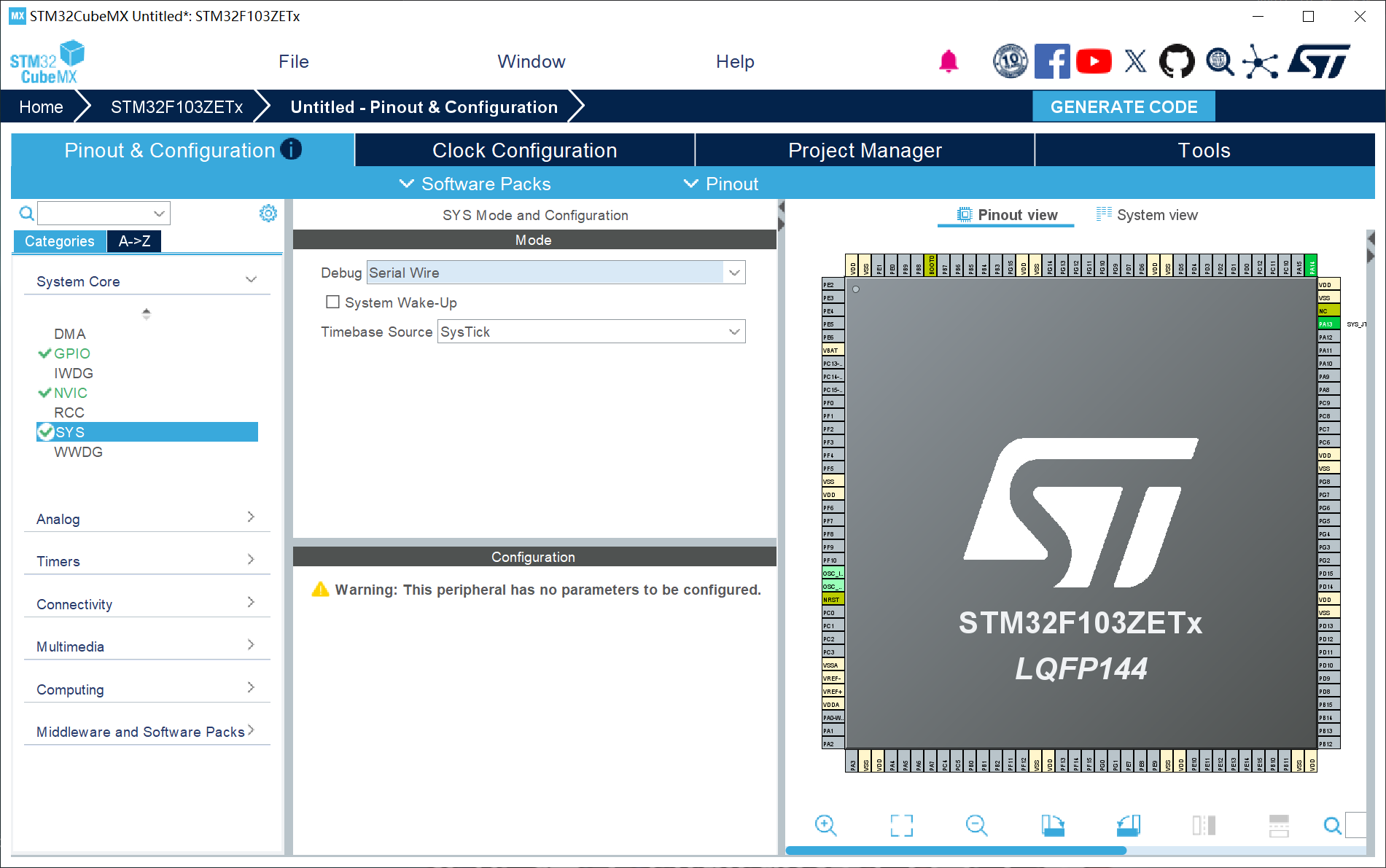Screen dimensions: 1386x868
Task: Click the pin search magnifier icon
Action: coord(1332,826)
